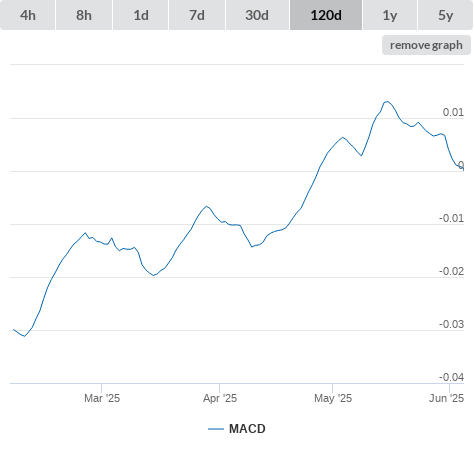This screenshot has height=455, width=474.
Task: Select the 7d range tab
Action: (x=197, y=15)
